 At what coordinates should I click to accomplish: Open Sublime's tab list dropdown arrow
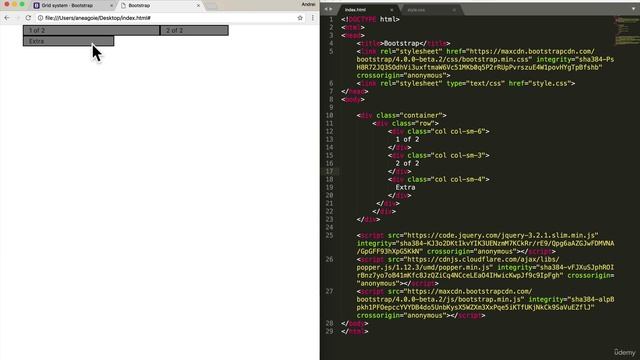coord(633,9)
